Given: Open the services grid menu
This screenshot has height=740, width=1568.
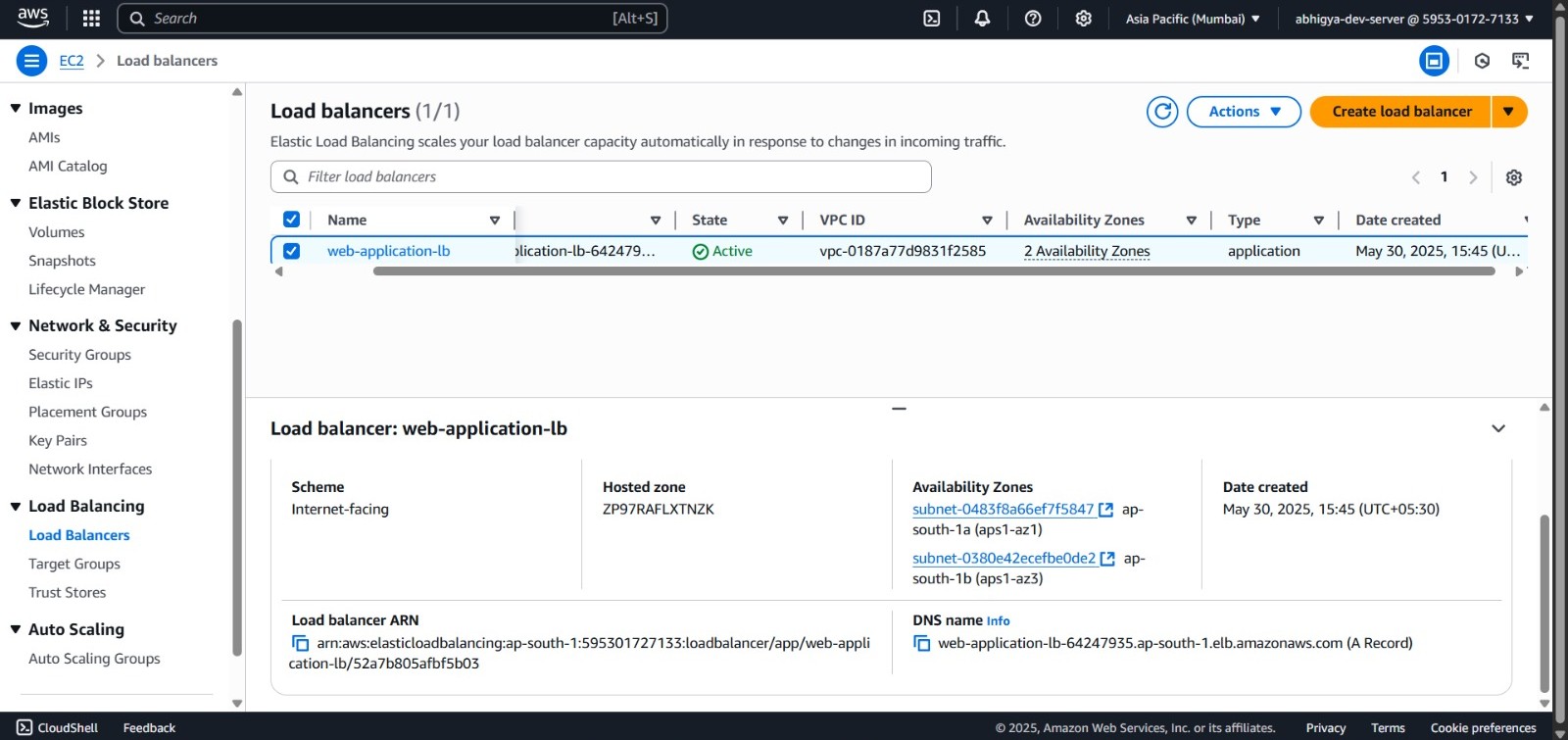Looking at the screenshot, I should (x=91, y=19).
